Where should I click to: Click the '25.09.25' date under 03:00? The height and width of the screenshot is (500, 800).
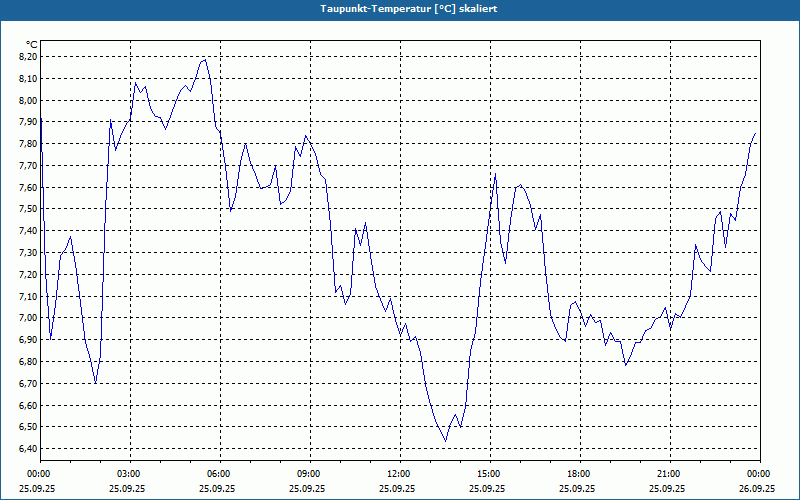[127, 488]
